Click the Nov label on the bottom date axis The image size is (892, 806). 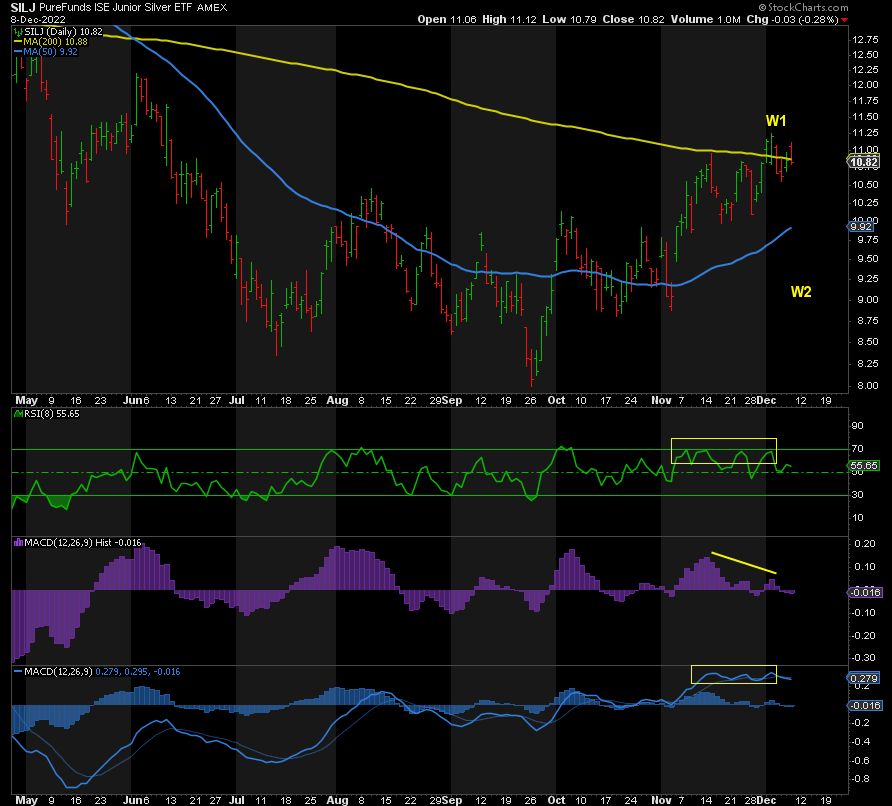pos(661,800)
